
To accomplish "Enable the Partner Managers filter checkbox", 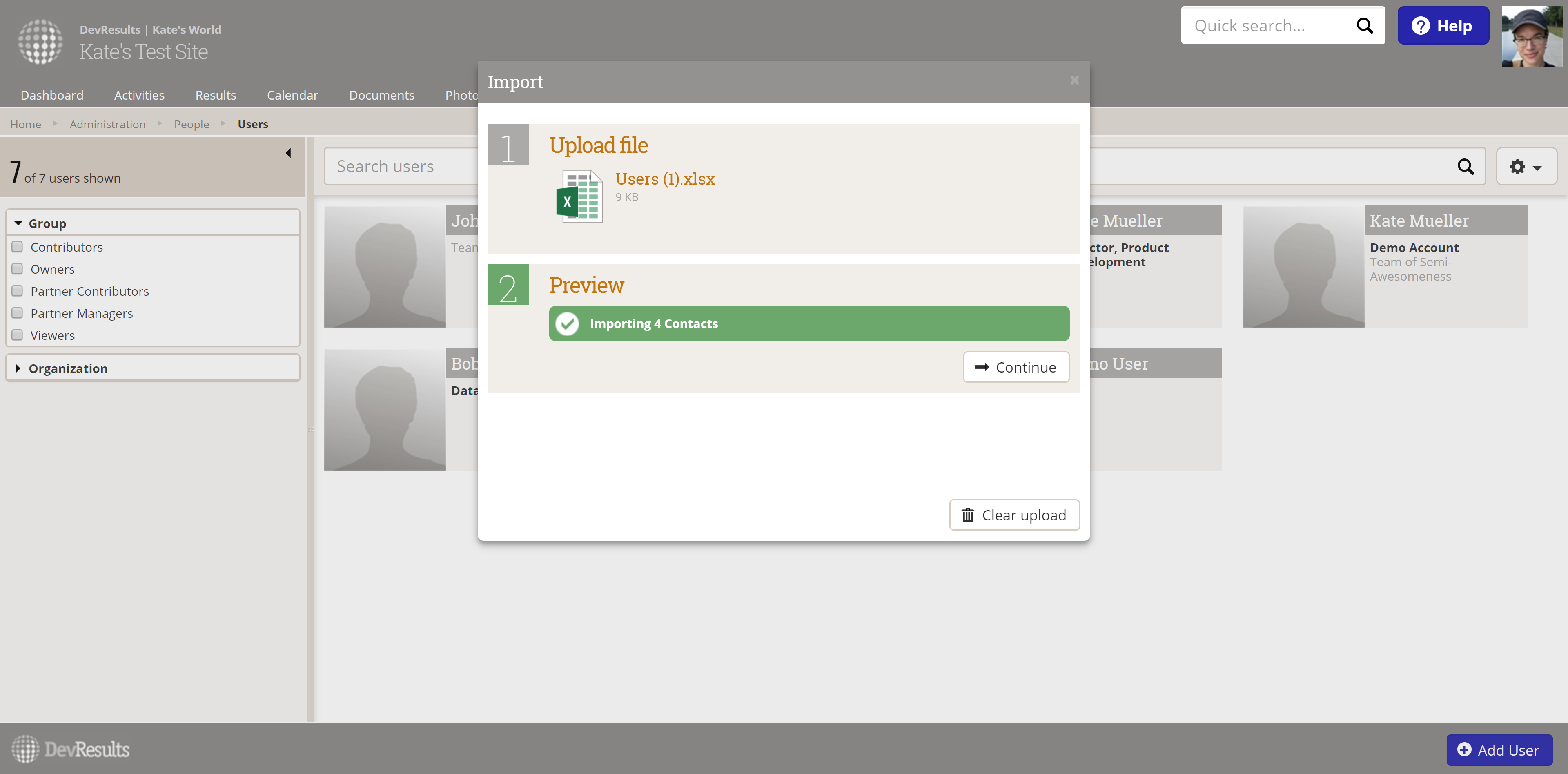I will click(x=18, y=313).
